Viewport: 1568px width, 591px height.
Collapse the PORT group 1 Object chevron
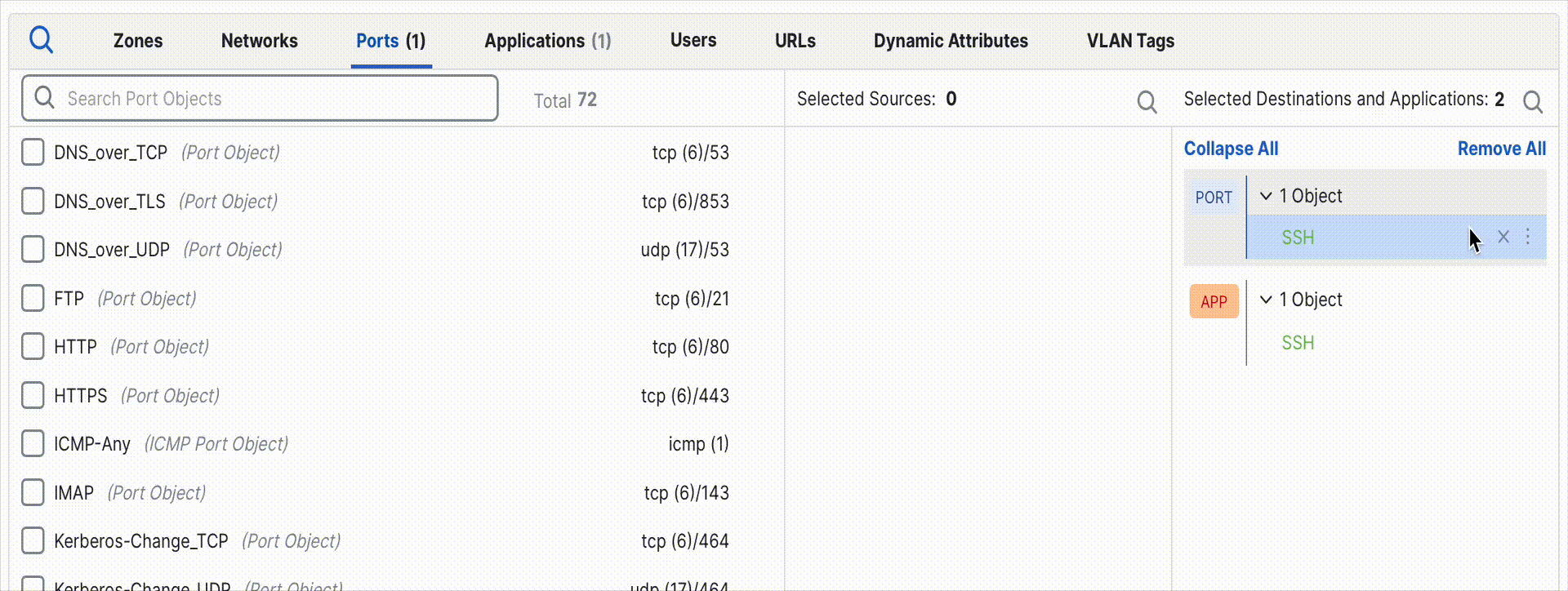(x=1266, y=196)
